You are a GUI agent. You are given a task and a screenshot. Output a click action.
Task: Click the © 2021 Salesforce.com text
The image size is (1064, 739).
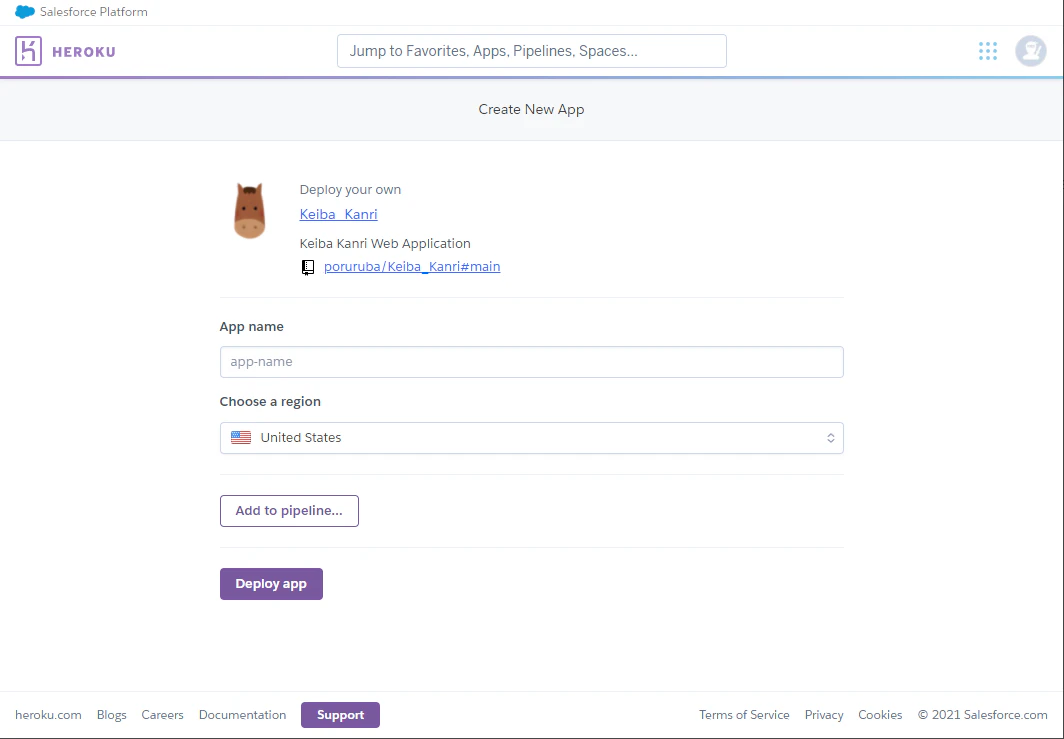[983, 715]
